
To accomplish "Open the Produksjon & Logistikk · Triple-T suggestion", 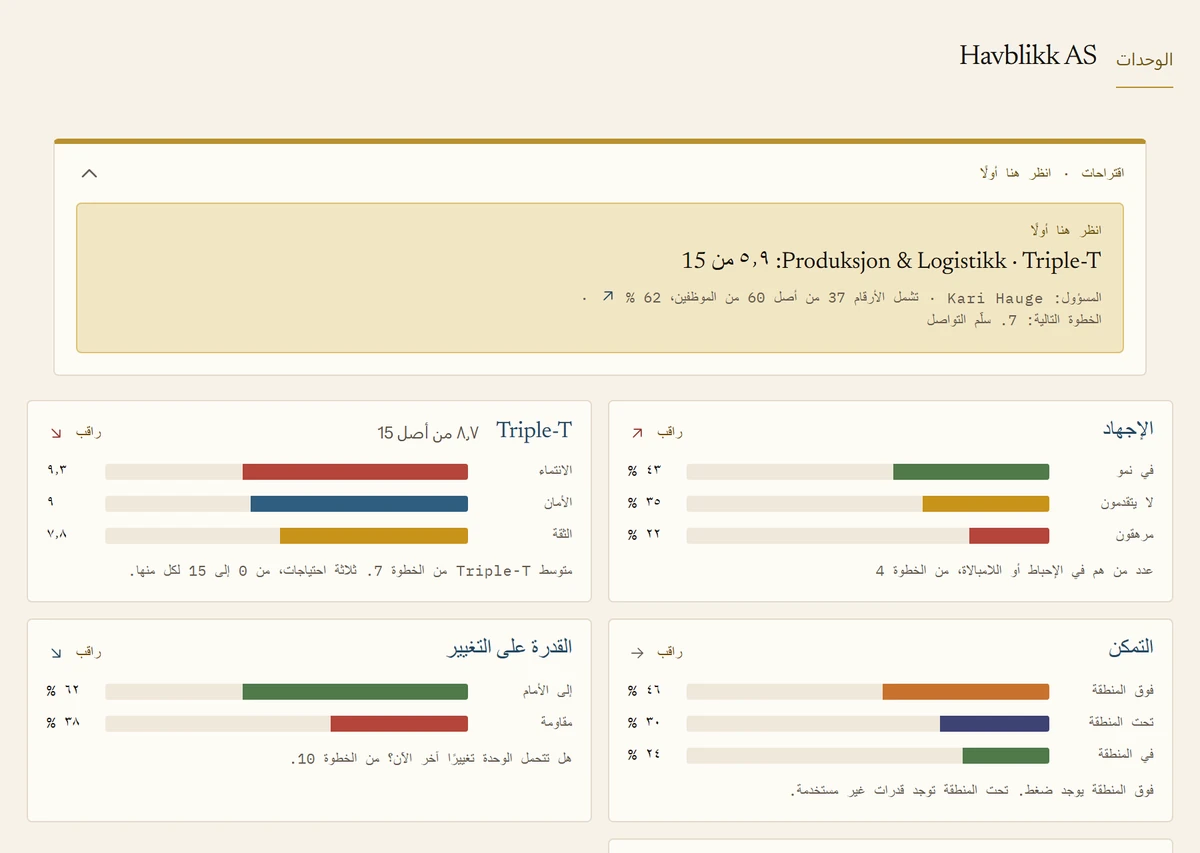I will (600, 278).
